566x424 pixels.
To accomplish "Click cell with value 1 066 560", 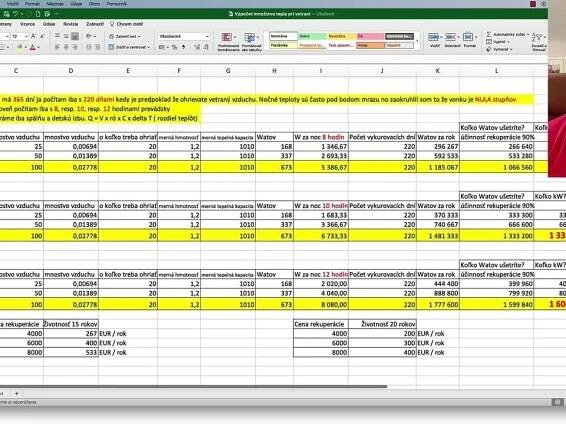I will point(496,167).
